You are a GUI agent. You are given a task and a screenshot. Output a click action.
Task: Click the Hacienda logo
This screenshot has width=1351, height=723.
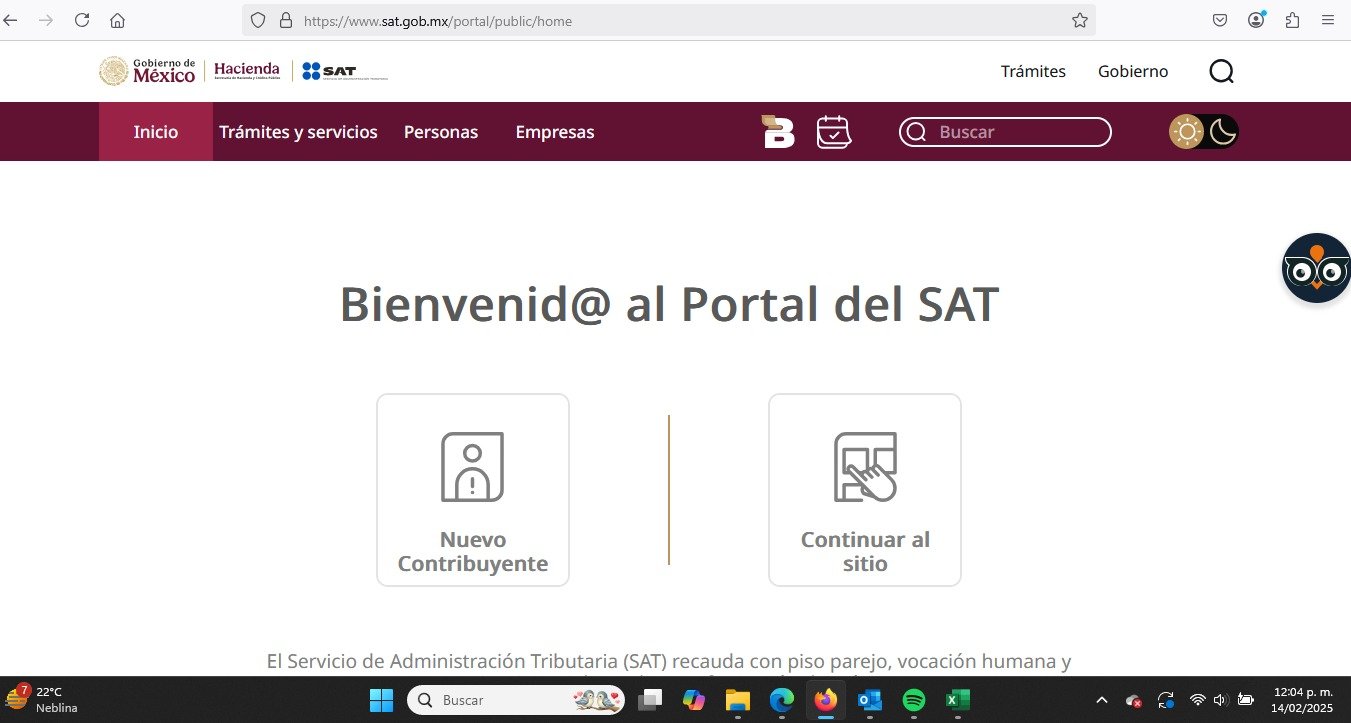(x=247, y=70)
